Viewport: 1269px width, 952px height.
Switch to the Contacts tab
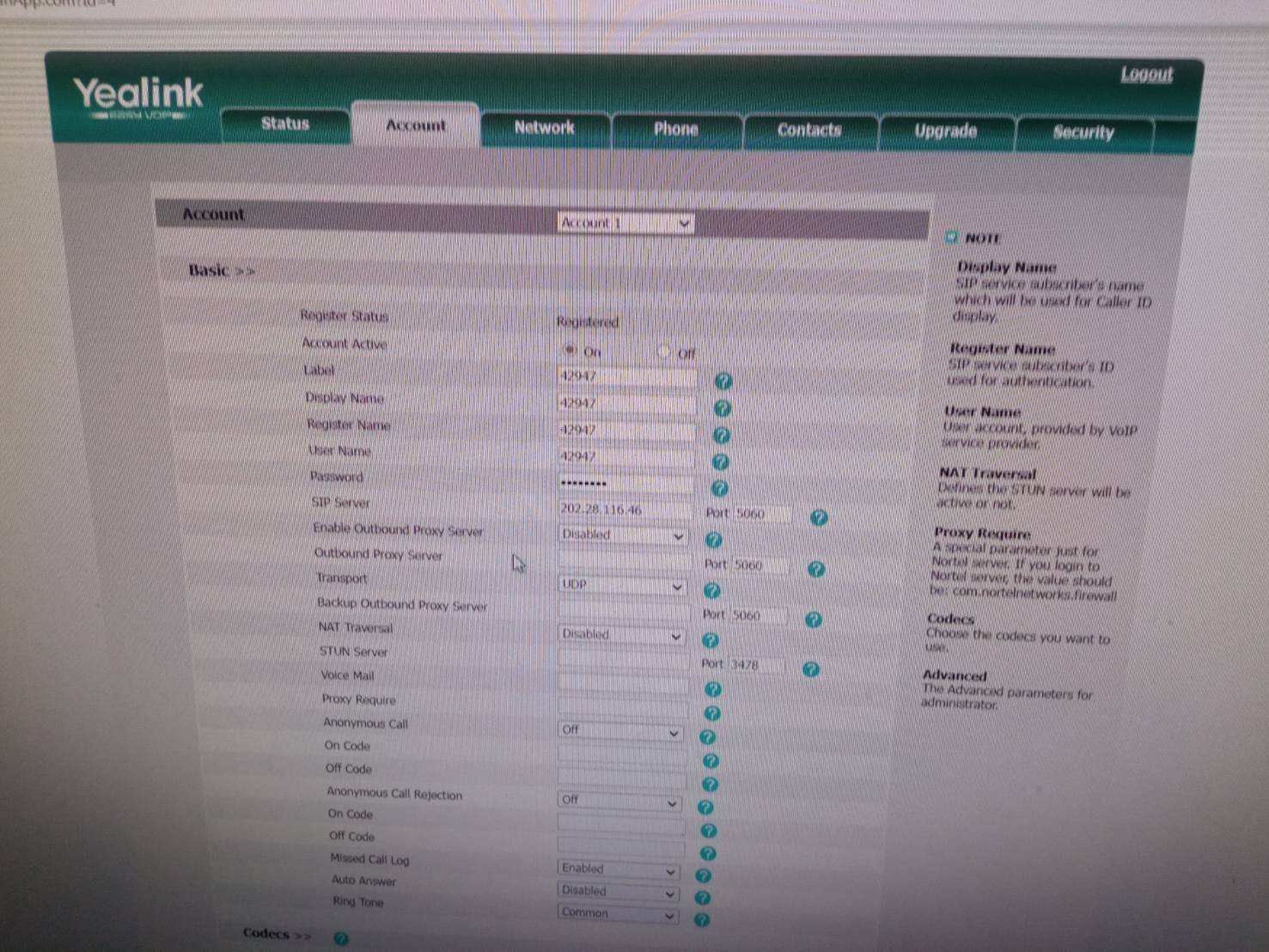click(809, 131)
